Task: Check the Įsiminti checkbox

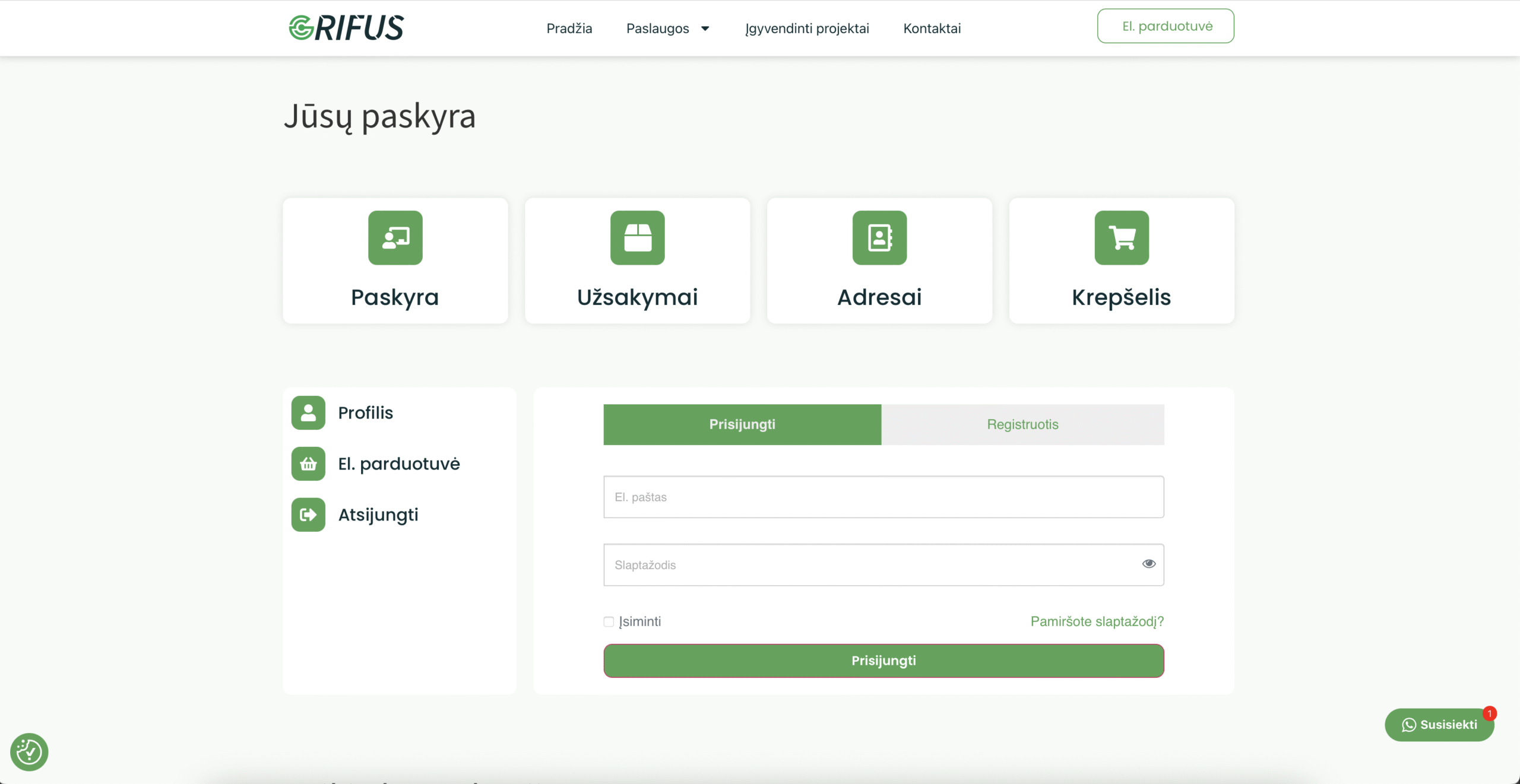Action: click(x=609, y=622)
